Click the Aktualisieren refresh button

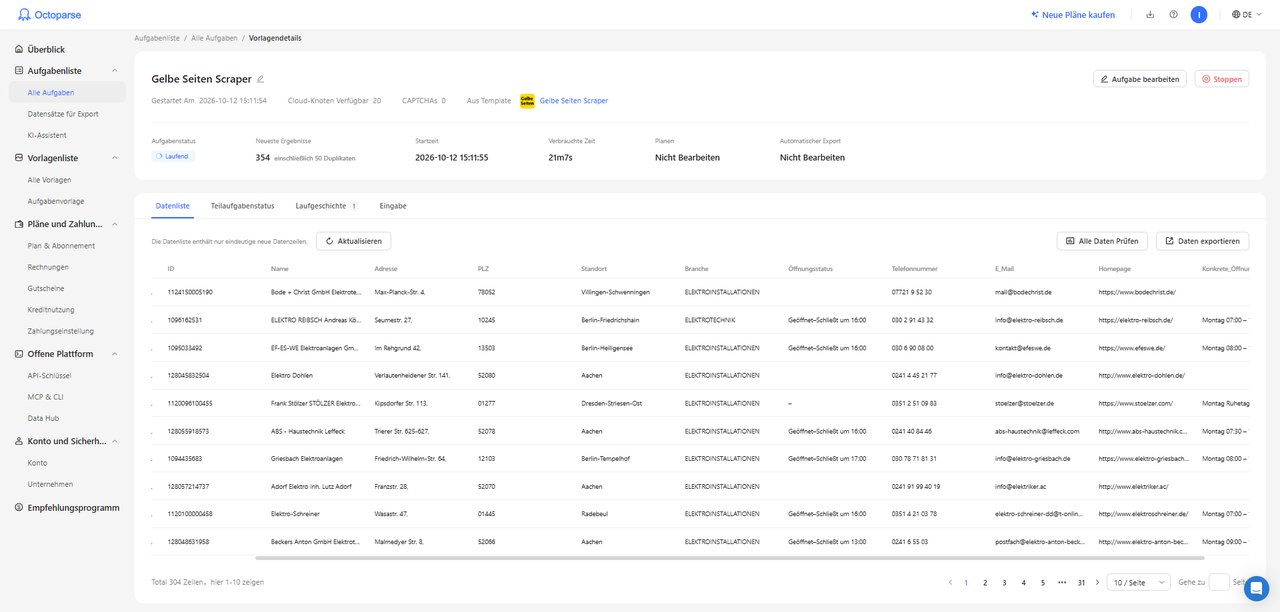click(x=354, y=241)
